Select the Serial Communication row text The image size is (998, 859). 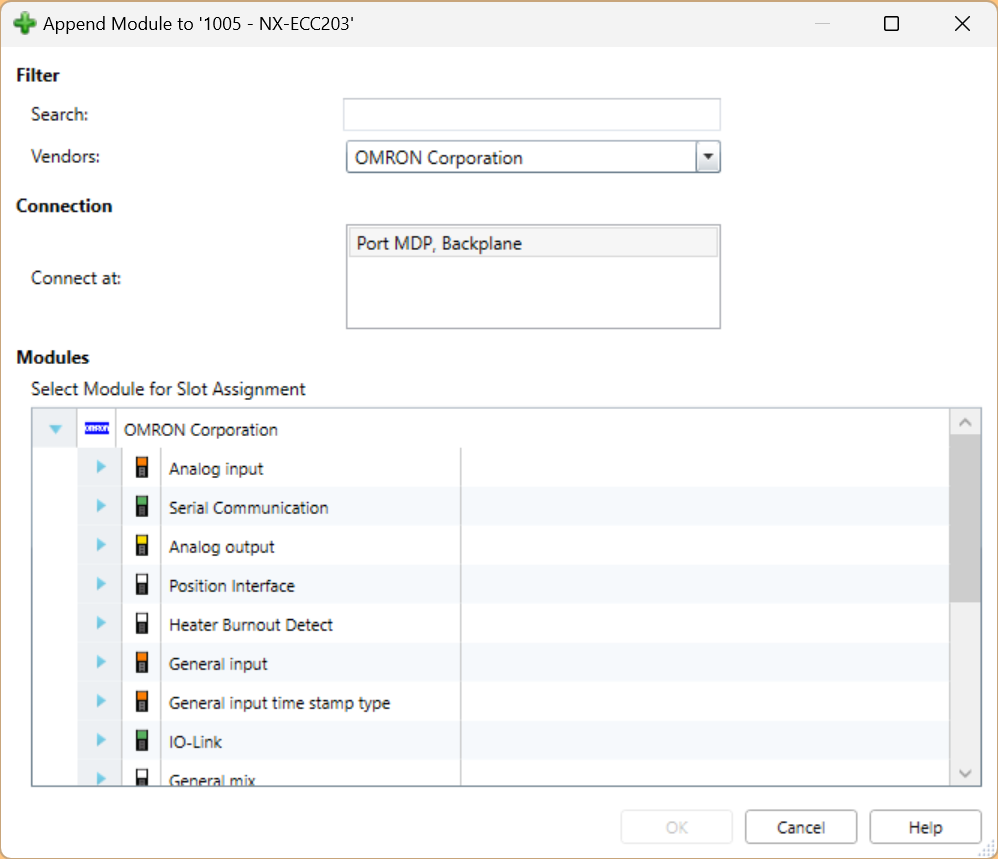248,508
